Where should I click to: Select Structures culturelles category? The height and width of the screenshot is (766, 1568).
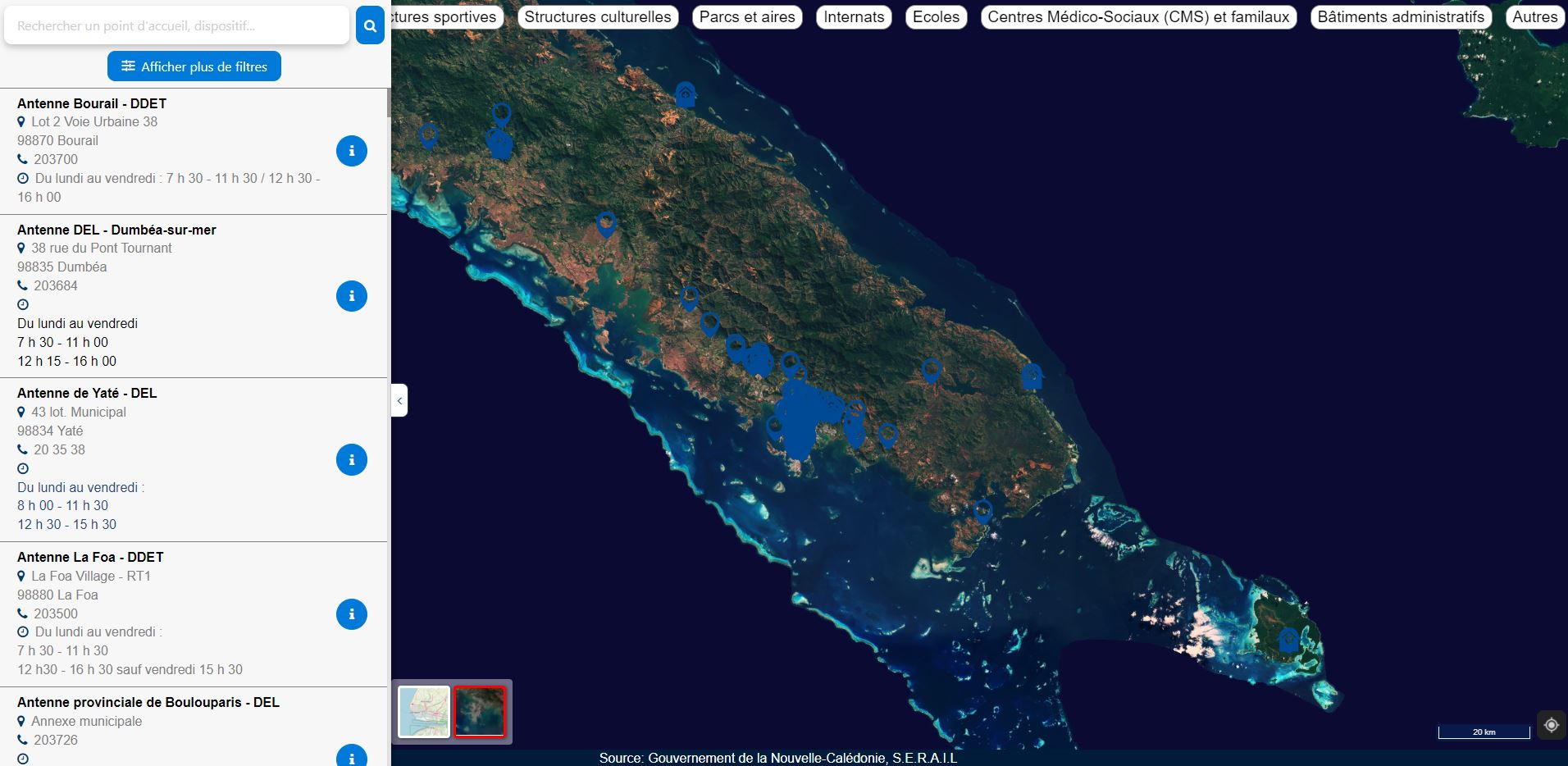point(597,17)
